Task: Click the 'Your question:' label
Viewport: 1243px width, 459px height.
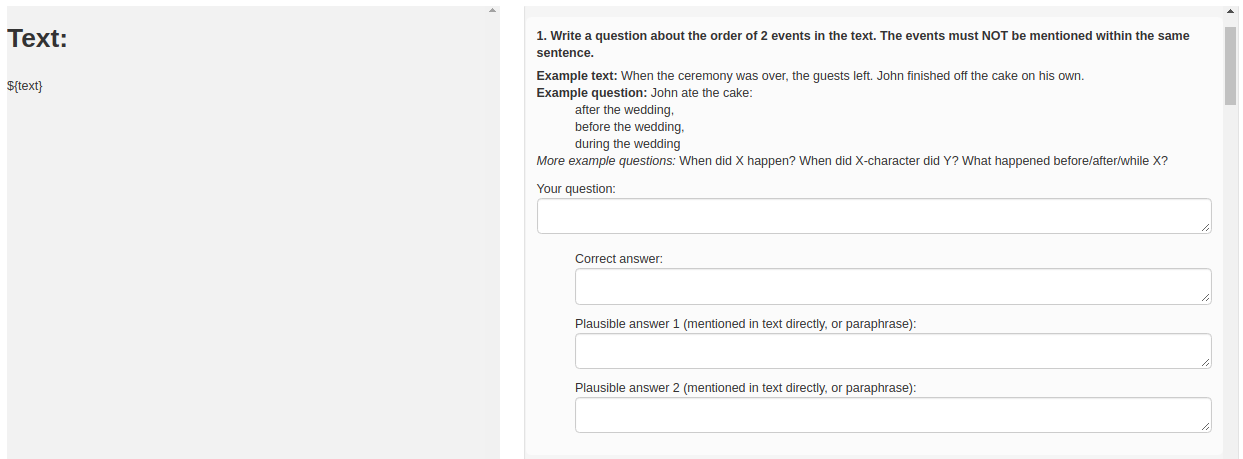Action: (x=576, y=188)
